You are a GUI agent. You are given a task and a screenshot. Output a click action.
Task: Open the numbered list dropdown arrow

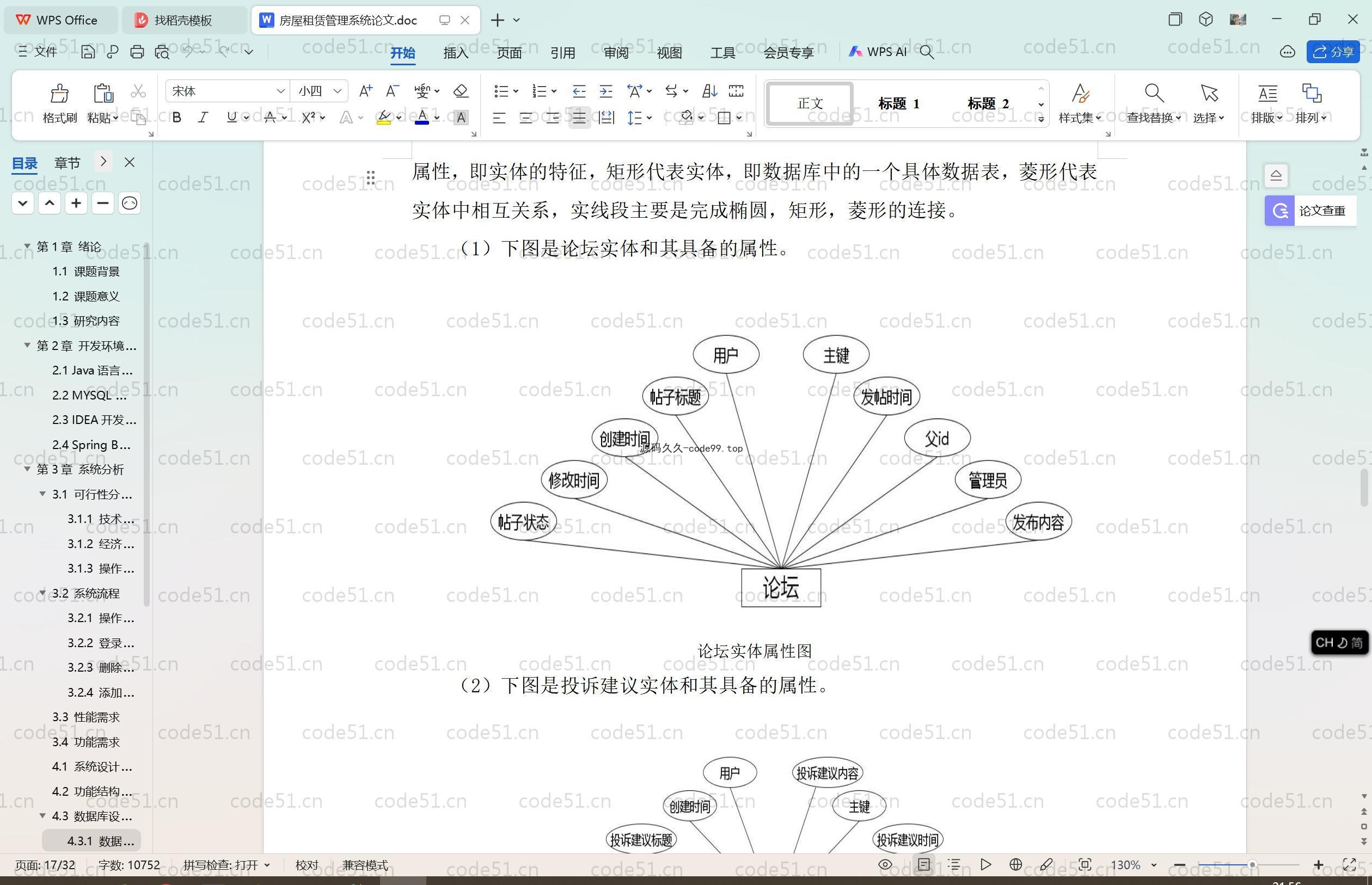pyautogui.click(x=554, y=91)
